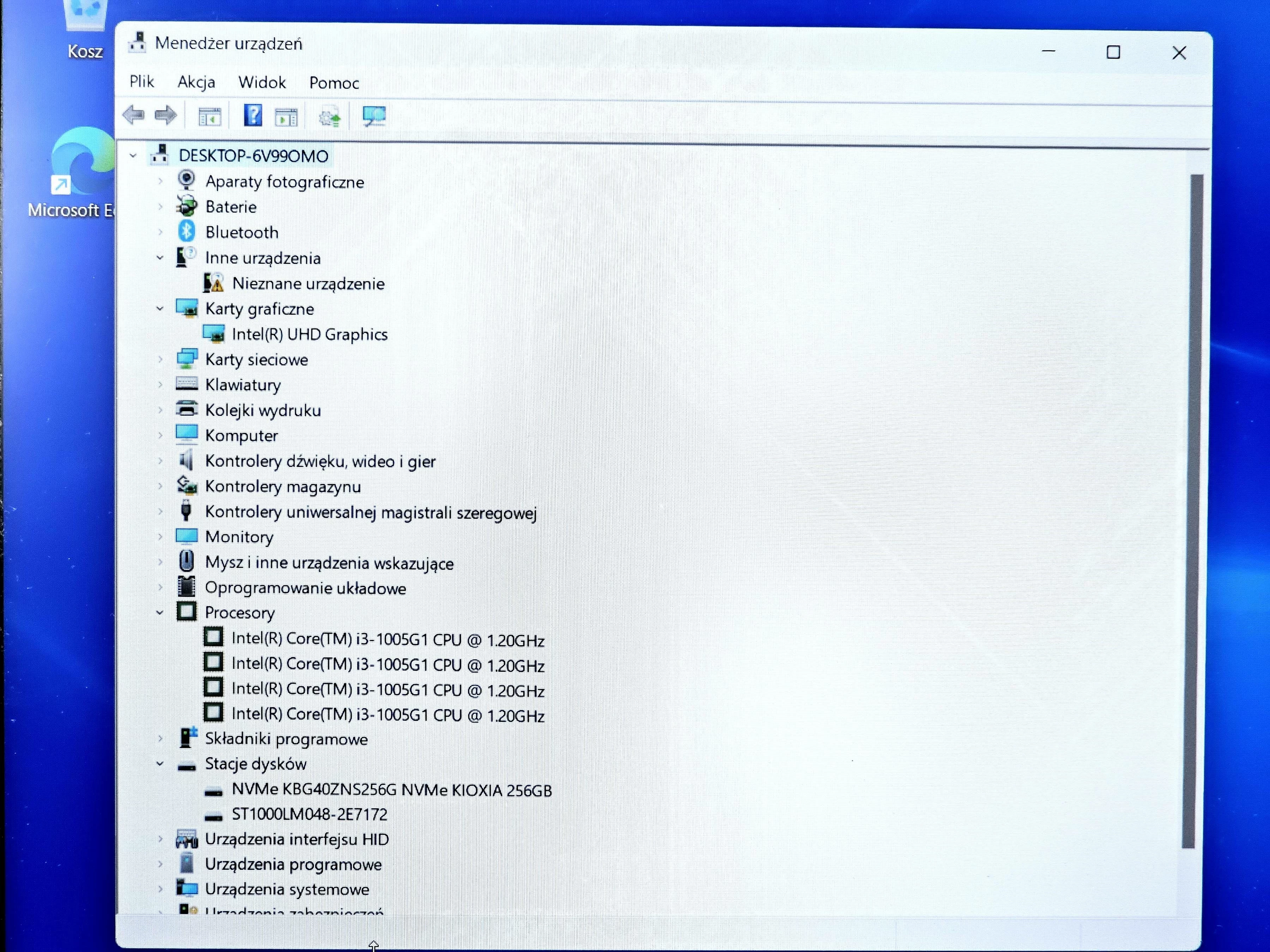Click the Forward arrow toolbar icon
The image size is (1270, 952).
click(x=166, y=115)
